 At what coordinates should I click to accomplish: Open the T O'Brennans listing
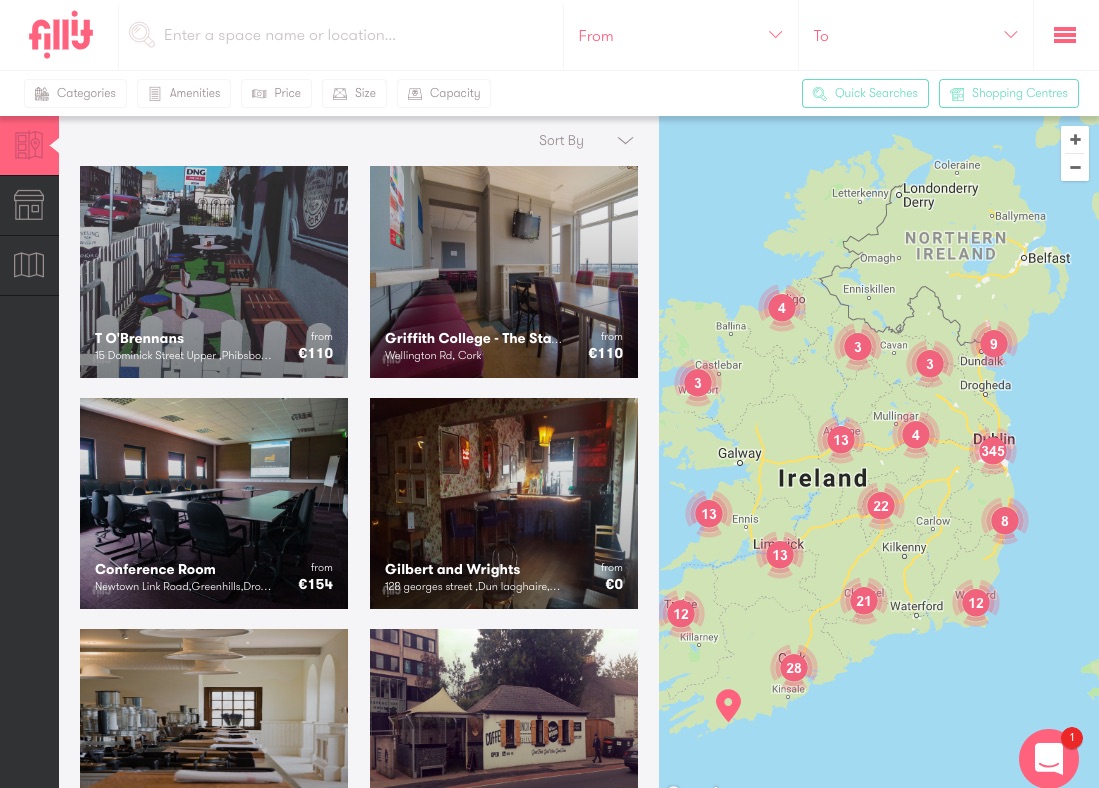(x=214, y=272)
